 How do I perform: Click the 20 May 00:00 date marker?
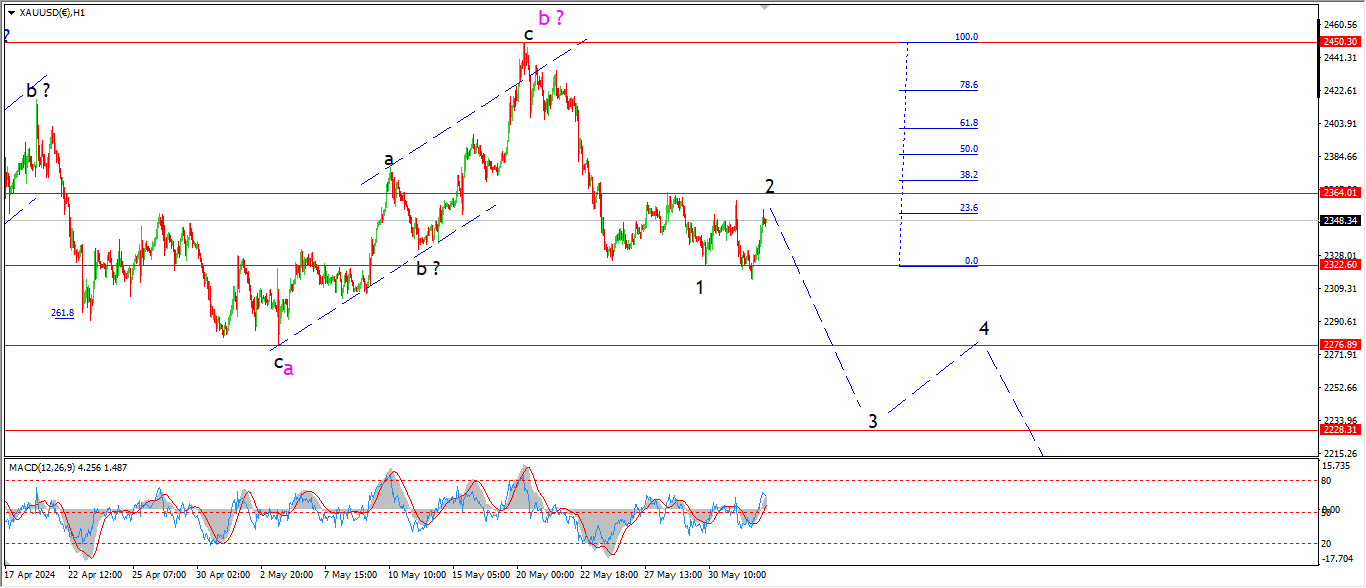[x=547, y=575]
